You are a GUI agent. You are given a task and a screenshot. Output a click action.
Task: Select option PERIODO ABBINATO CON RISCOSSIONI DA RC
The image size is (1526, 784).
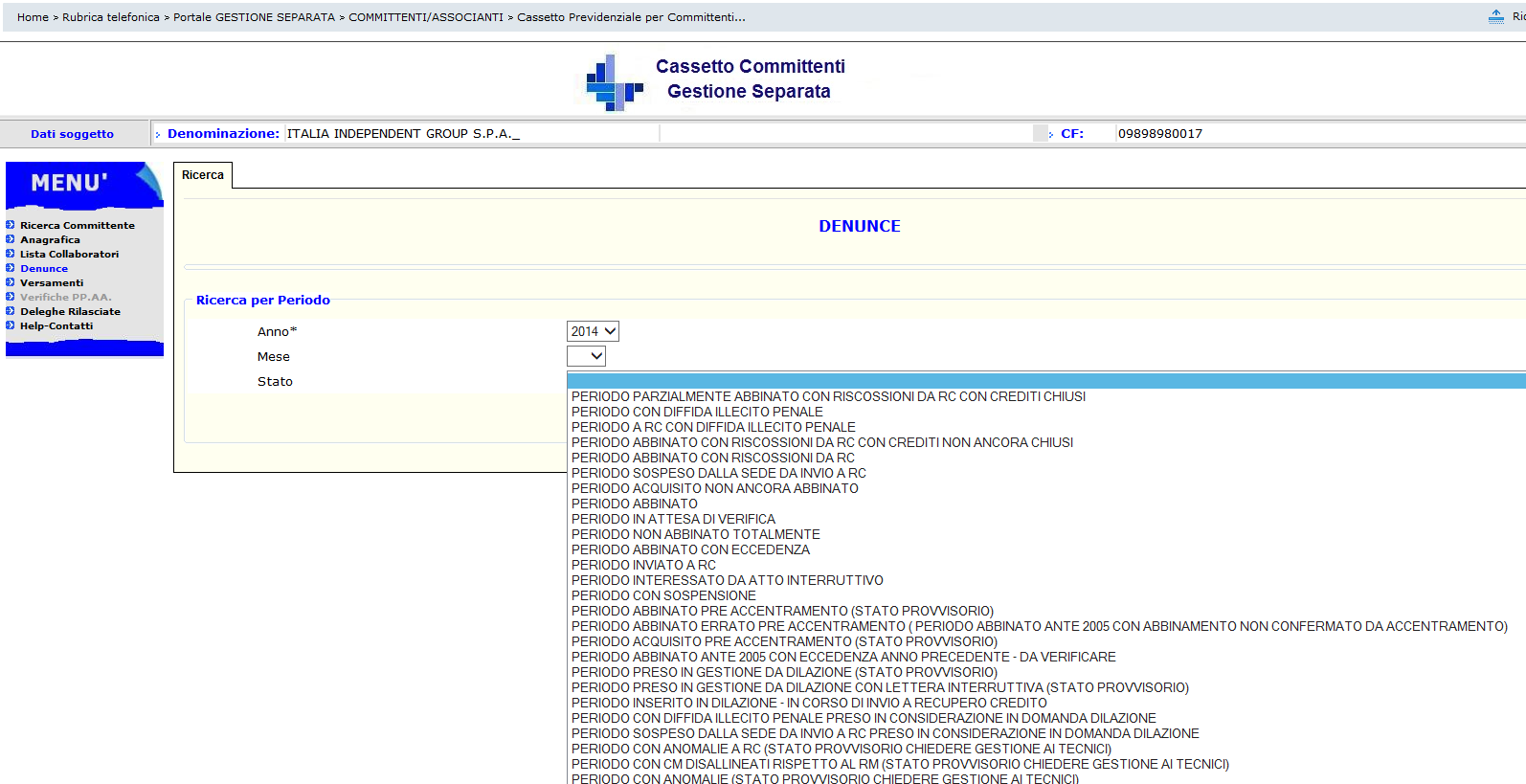1046,458
